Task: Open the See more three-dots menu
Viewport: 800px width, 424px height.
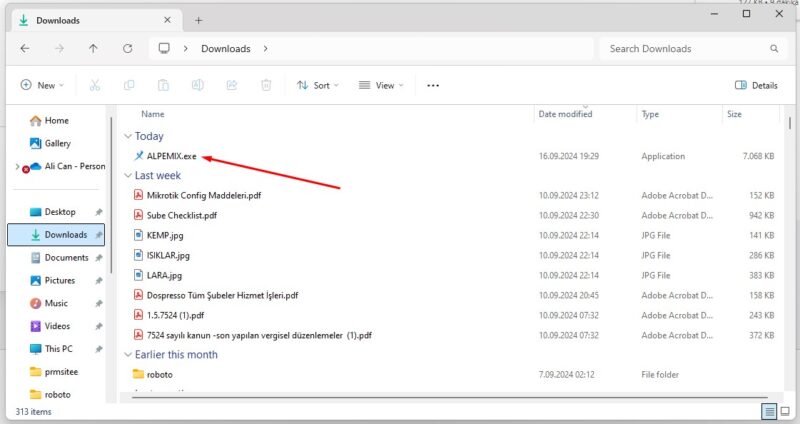Action: coord(433,86)
